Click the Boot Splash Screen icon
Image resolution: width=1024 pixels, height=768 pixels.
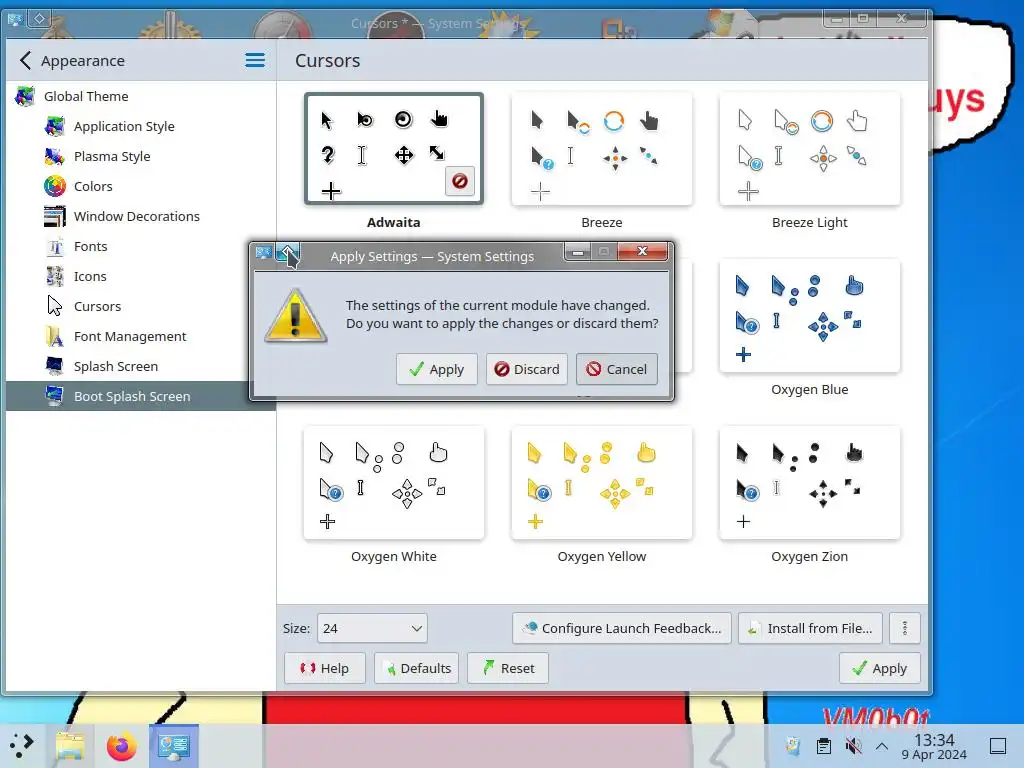click(55, 396)
